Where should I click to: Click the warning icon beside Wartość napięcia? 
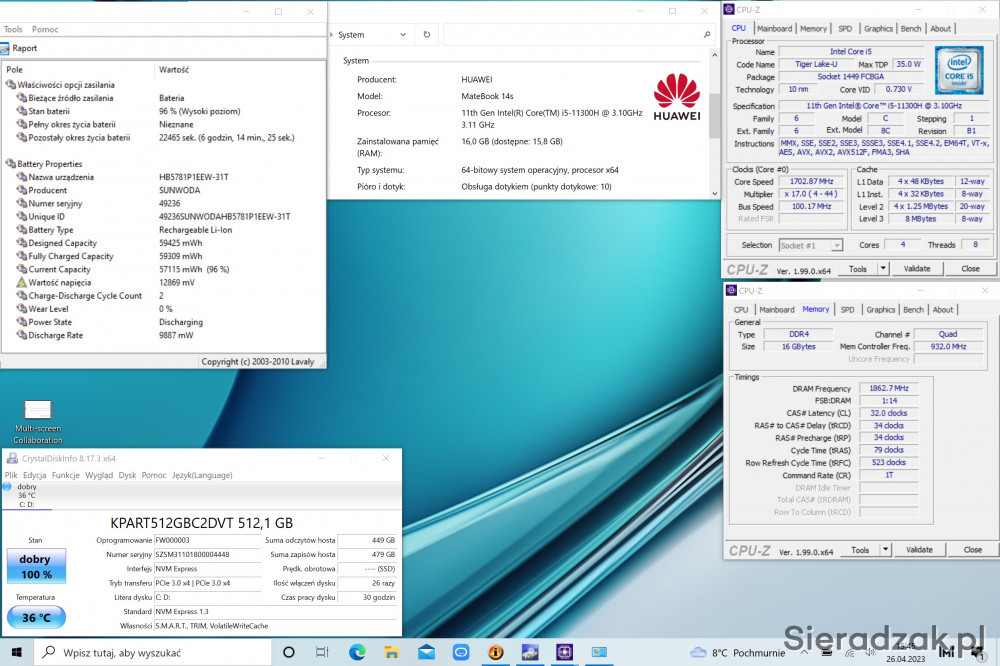(22, 283)
